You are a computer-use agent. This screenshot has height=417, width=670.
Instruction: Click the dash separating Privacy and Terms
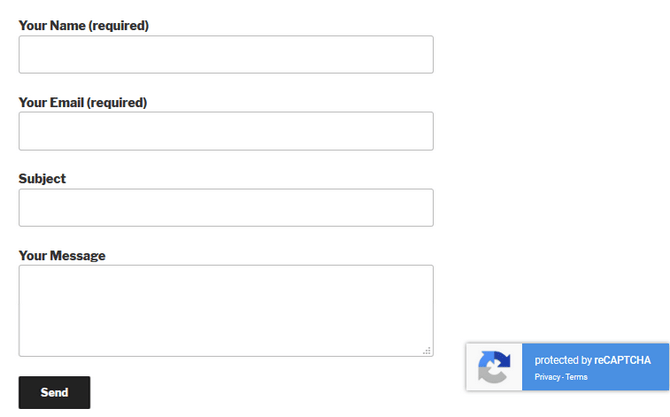(x=563, y=377)
